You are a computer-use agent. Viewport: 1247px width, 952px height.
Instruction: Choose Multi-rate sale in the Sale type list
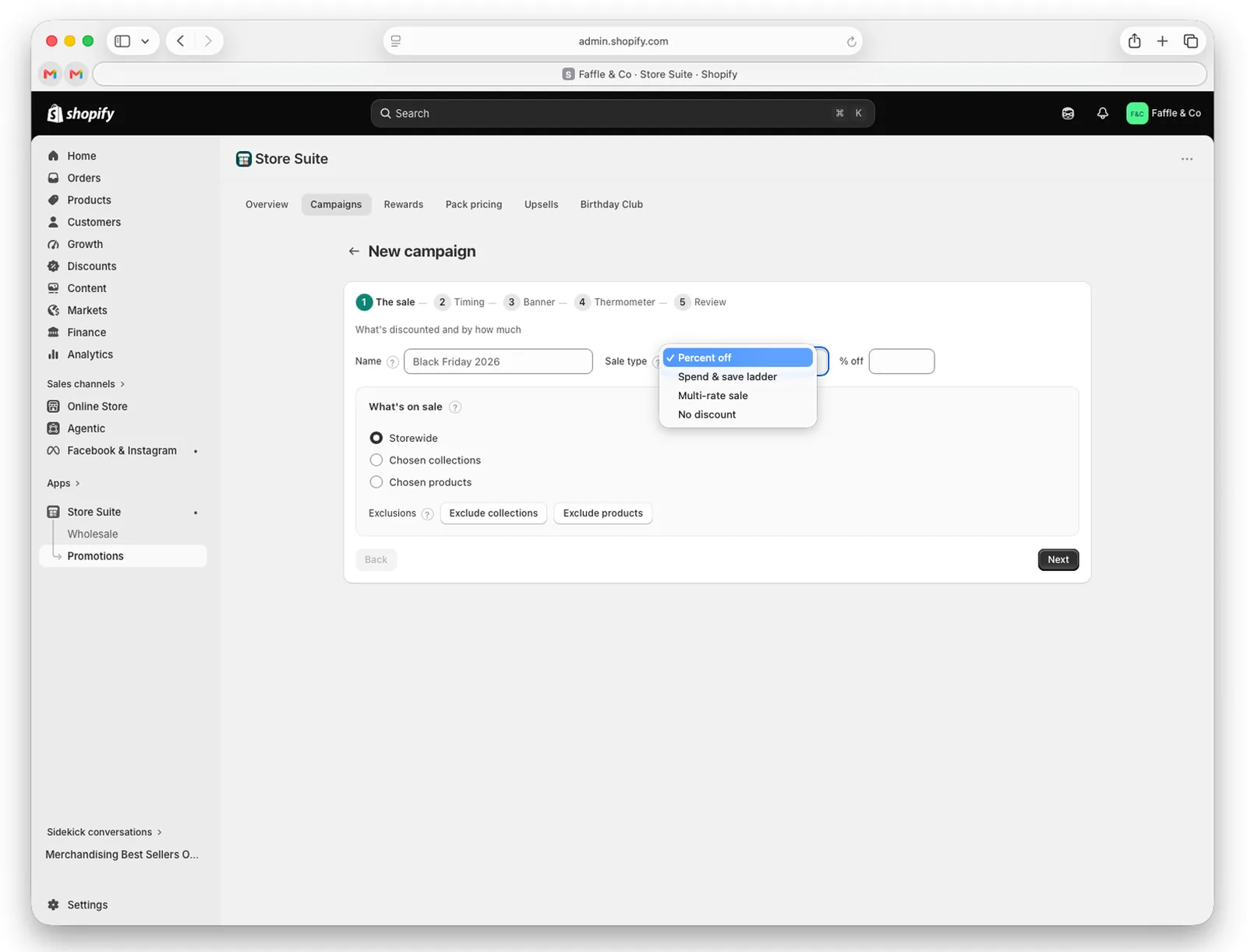[x=737, y=396]
